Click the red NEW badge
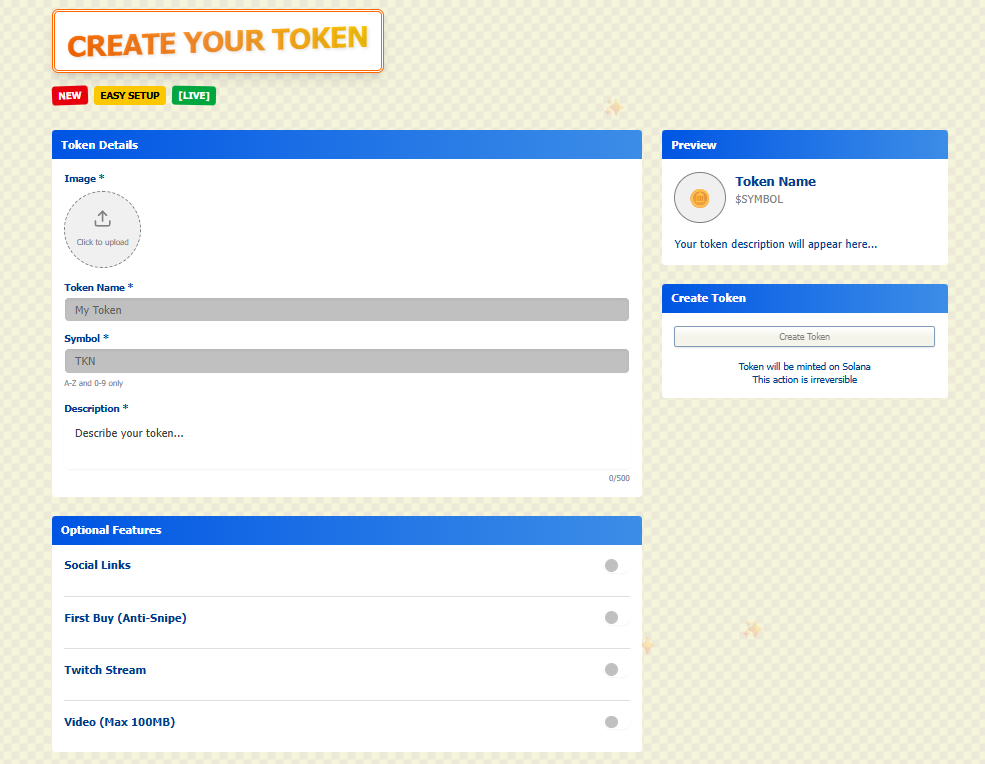This screenshot has height=764, width=985. [70, 96]
